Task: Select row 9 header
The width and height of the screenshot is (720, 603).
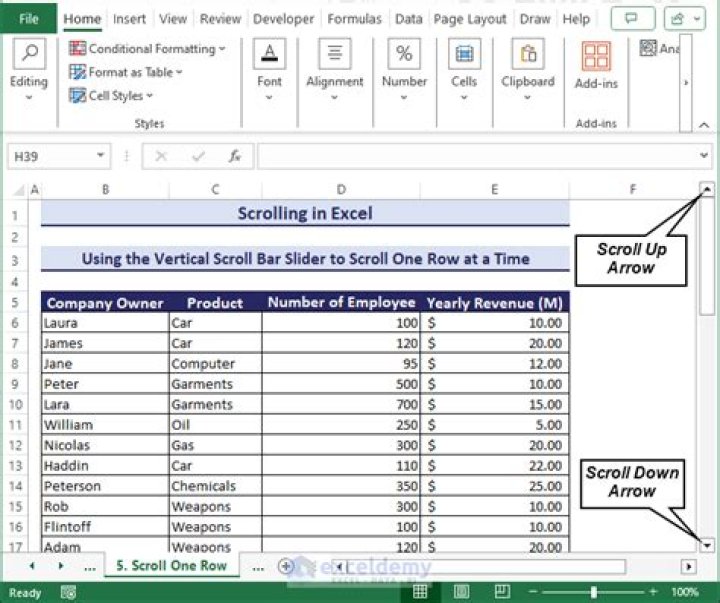Action: [x=15, y=384]
